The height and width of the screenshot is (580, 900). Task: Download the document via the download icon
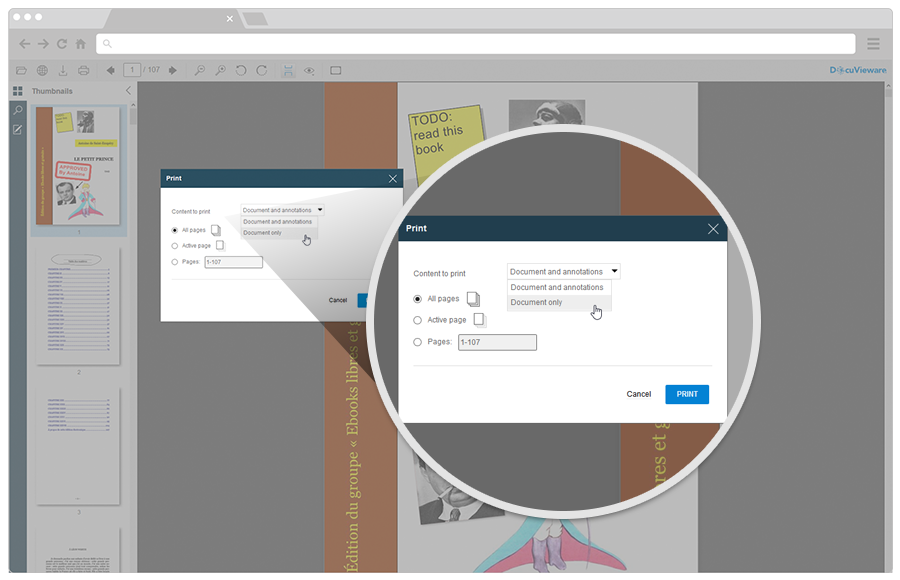click(x=62, y=70)
